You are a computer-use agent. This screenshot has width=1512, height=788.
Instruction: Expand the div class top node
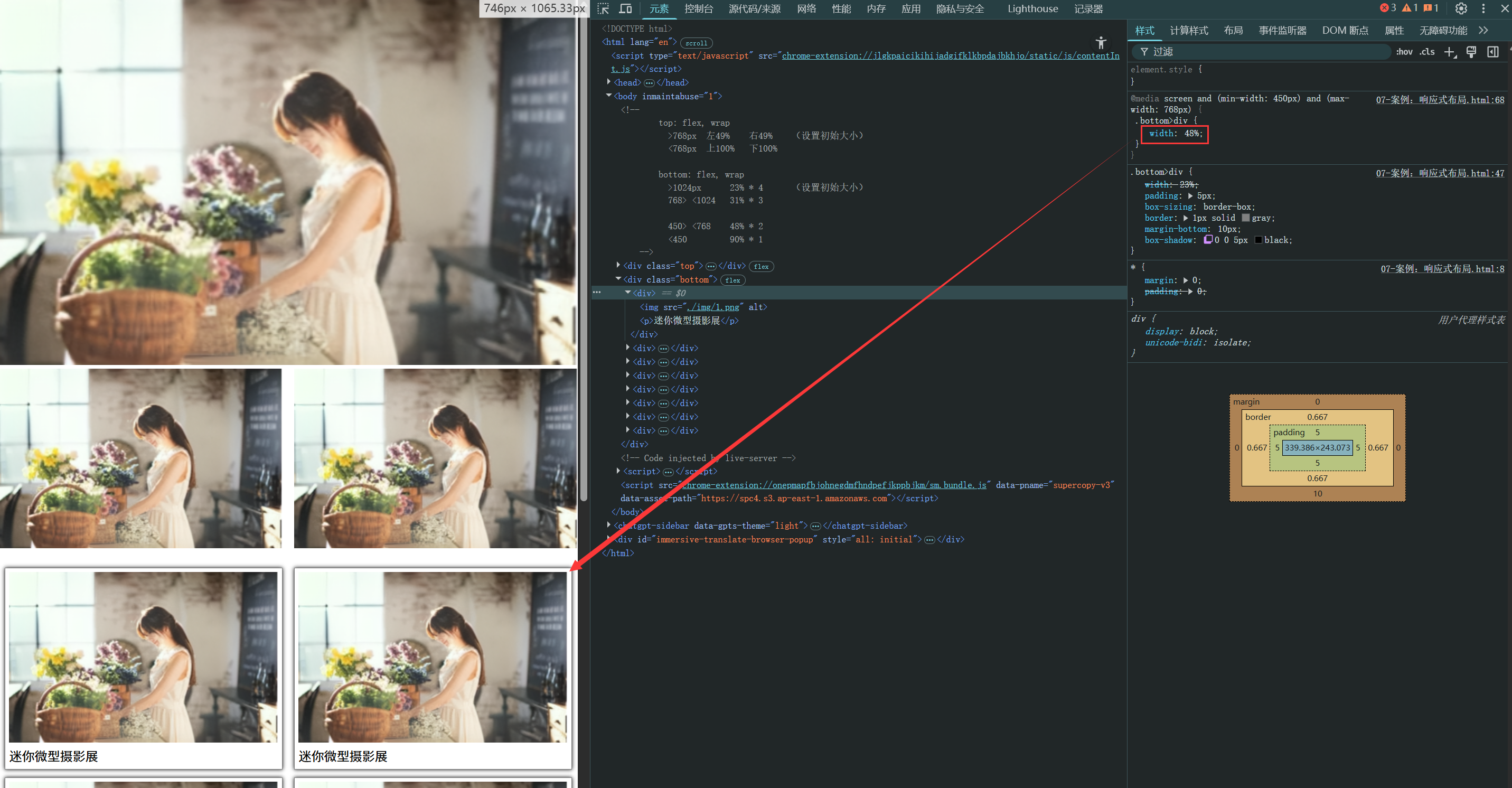pyautogui.click(x=618, y=266)
